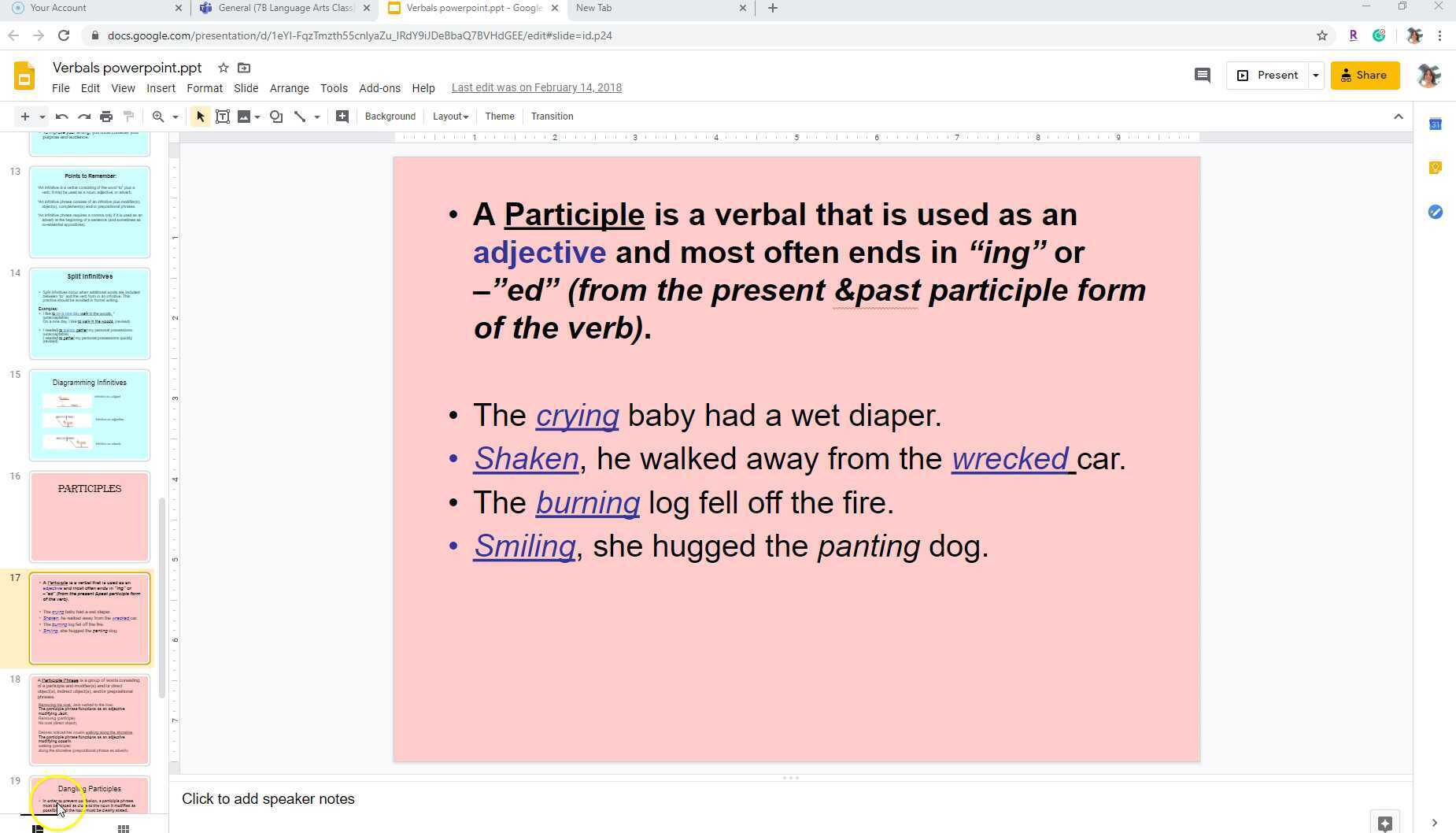
Task: Open Google Keep in side panel
Action: 1435,168
